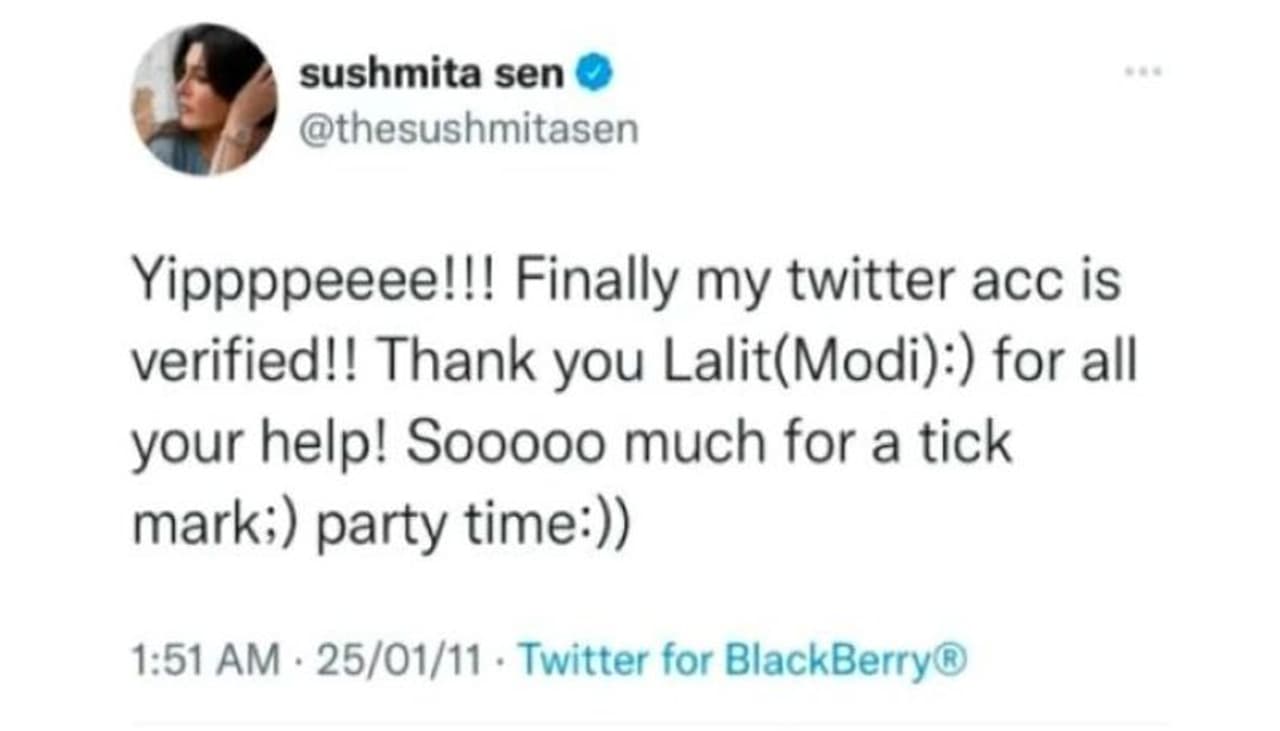Click the blue verified checkmark badge
Image resolution: width=1280 pixels, height=731 pixels.
[596, 76]
